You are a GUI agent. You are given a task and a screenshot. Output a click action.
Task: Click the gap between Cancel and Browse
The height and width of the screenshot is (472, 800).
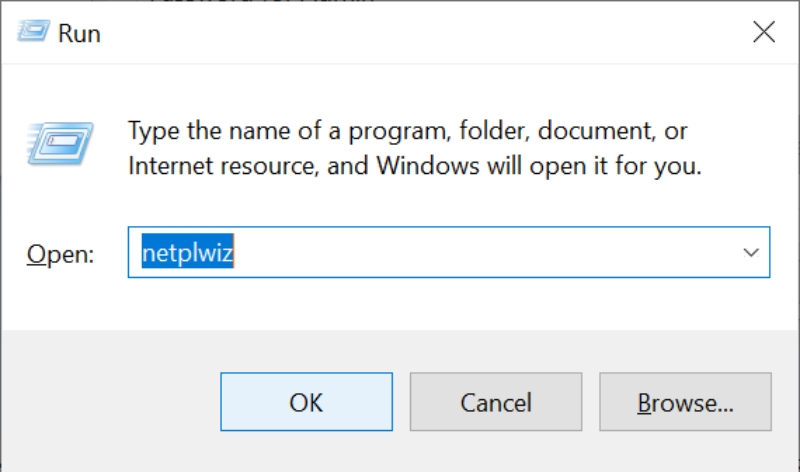pyautogui.click(x=590, y=403)
